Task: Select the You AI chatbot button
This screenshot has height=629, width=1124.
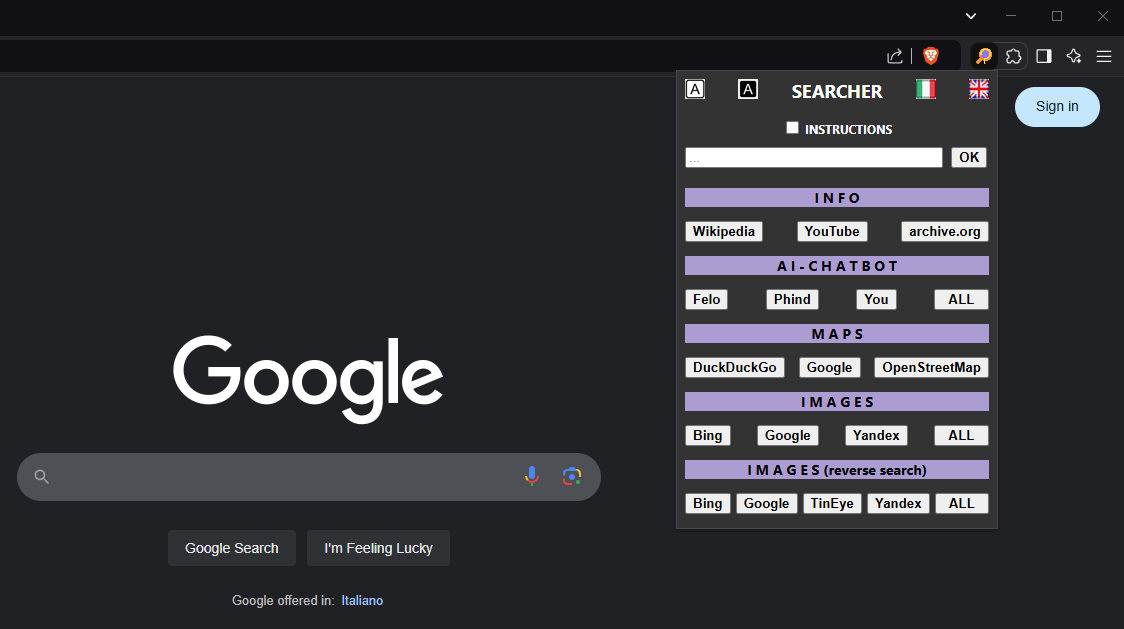Action: 875,300
